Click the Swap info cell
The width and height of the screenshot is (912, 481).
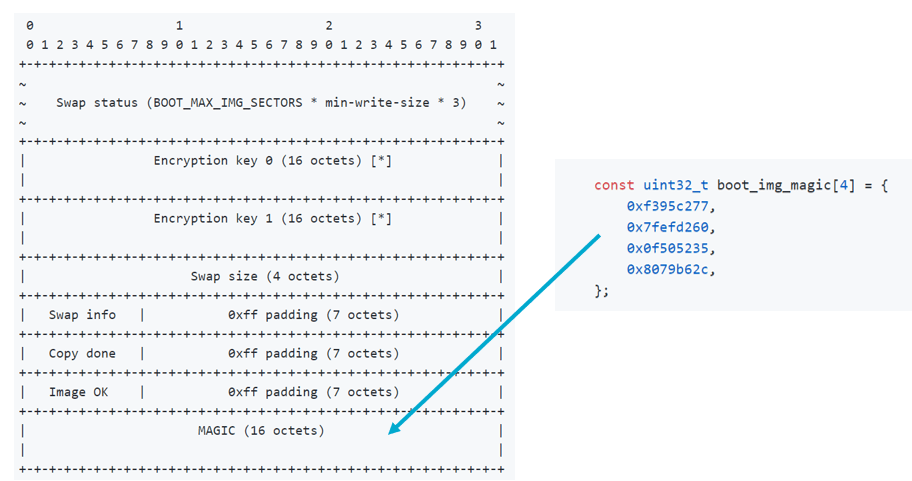(82, 315)
